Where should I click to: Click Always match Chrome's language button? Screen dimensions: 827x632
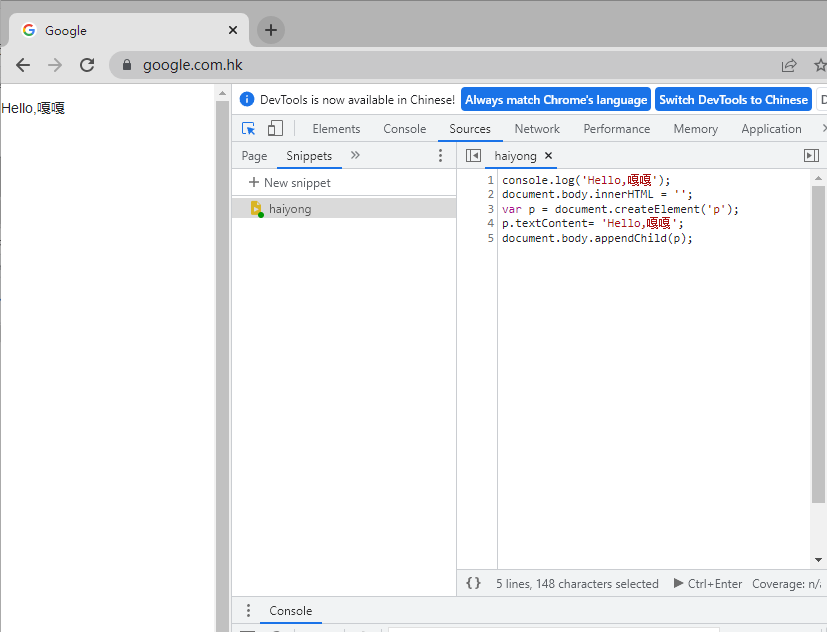(x=556, y=100)
